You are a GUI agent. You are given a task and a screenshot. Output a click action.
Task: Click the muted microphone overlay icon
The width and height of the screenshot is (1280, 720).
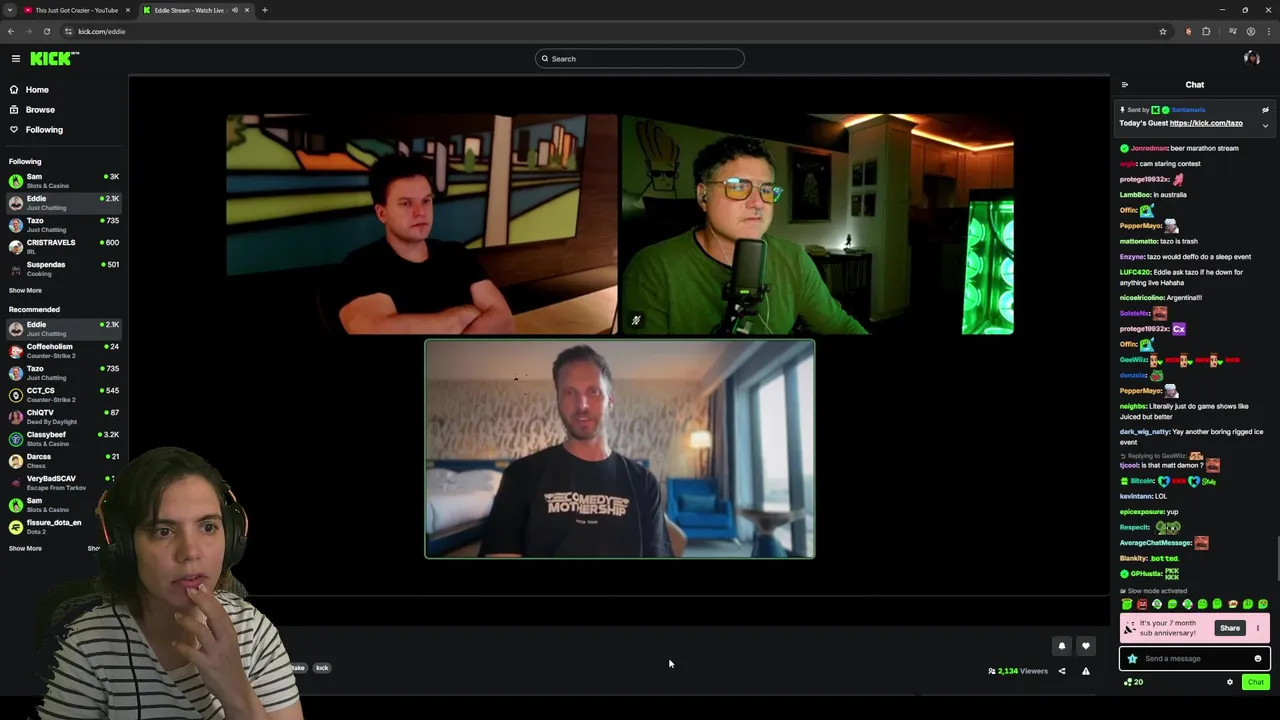click(x=636, y=321)
